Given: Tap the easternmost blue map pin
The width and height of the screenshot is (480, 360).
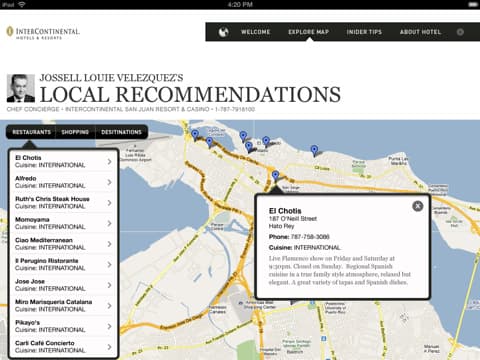Looking at the screenshot, I should pyautogui.click(x=314, y=150).
